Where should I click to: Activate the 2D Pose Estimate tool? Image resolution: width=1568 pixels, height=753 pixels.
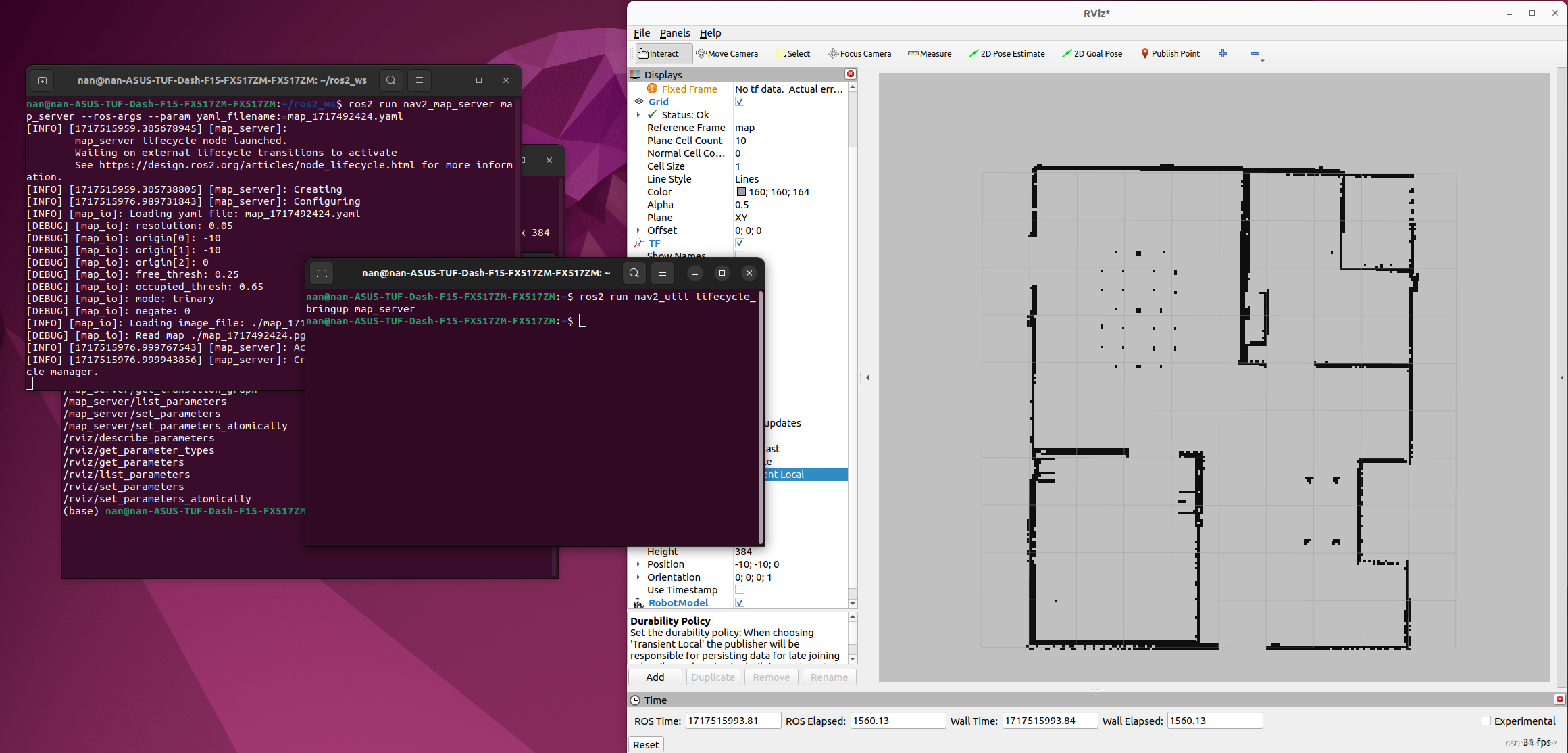pos(1007,53)
